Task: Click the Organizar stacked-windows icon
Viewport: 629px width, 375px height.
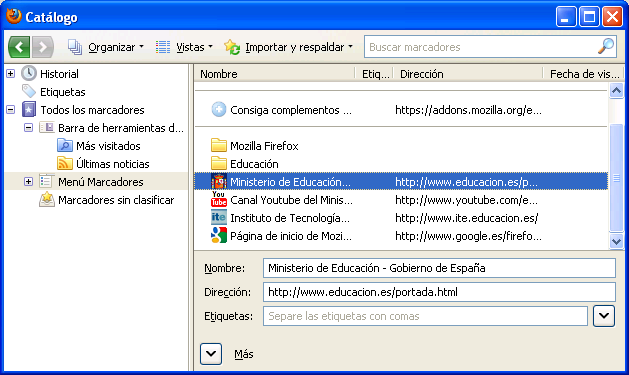Action: point(75,47)
